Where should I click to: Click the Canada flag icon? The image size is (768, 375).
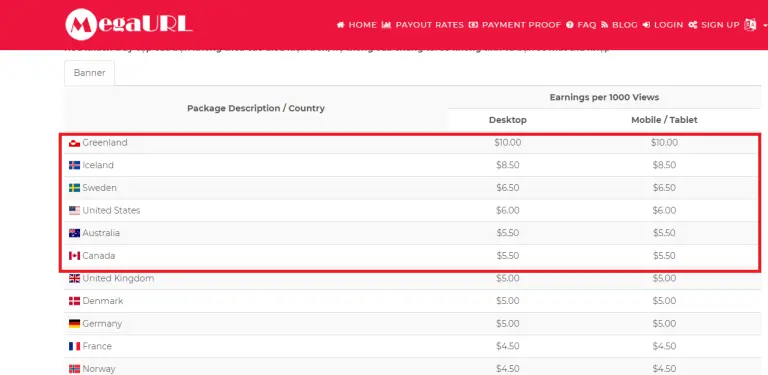click(x=74, y=256)
